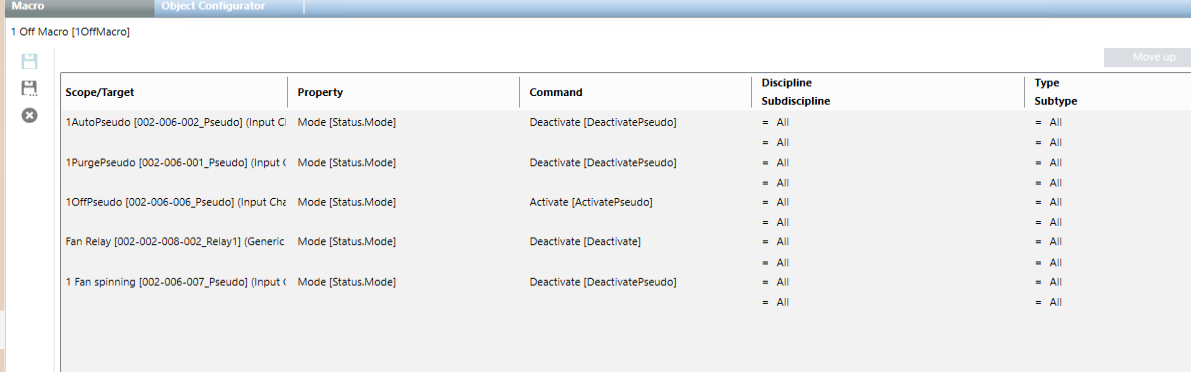The image size is (1191, 372).
Task: Click the Save disk icon
Action: (x=30, y=61)
